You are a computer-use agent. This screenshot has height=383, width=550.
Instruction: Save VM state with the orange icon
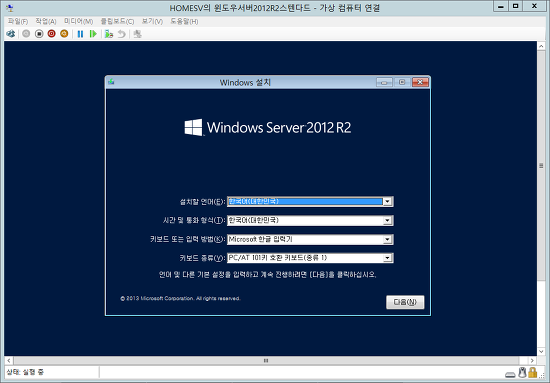click(x=64, y=34)
